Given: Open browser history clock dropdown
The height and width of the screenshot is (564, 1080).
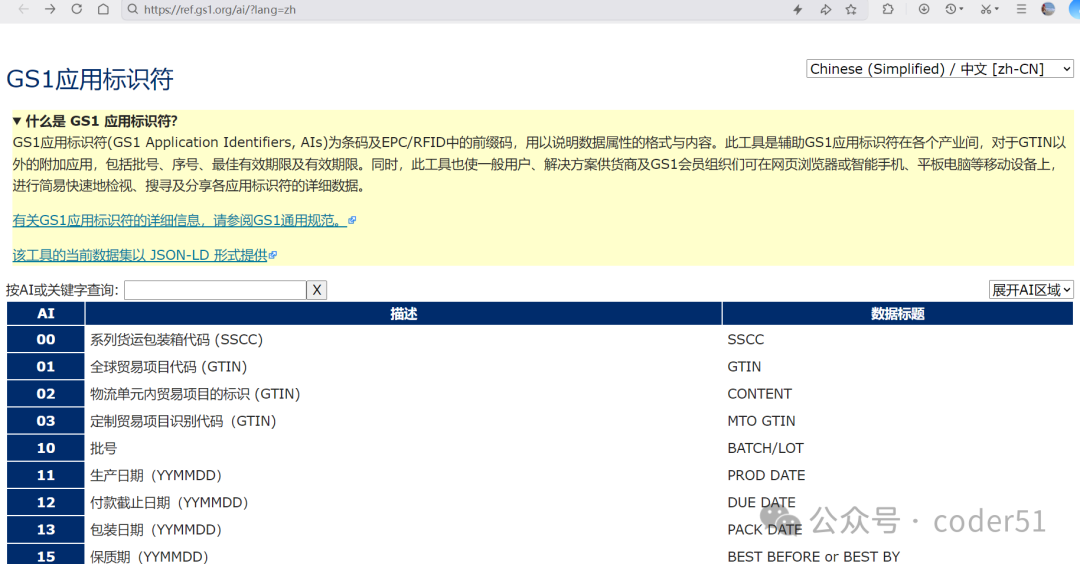Looking at the screenshot, I should pos(954,10).
